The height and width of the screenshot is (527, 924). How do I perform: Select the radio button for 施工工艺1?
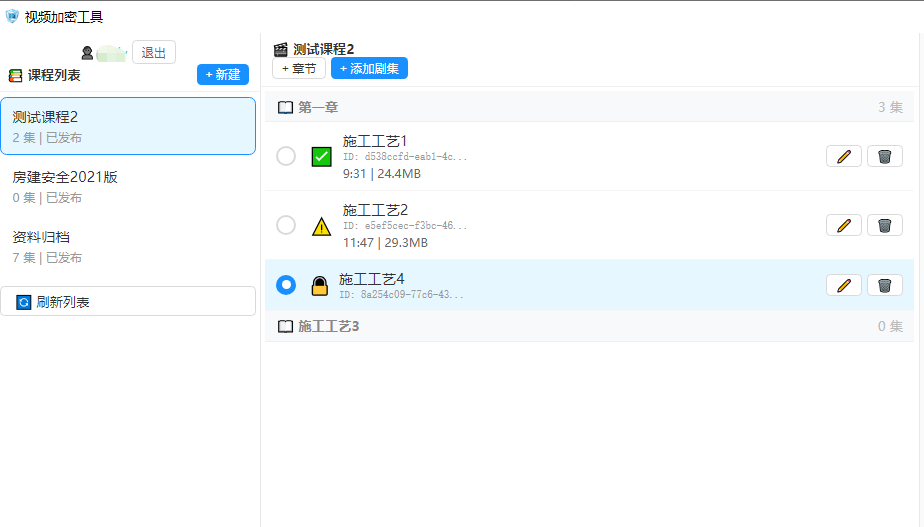coord(286,156)
